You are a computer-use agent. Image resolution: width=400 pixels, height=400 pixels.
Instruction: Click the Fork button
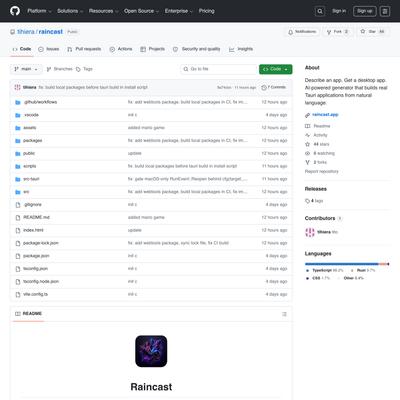[338, 32]
